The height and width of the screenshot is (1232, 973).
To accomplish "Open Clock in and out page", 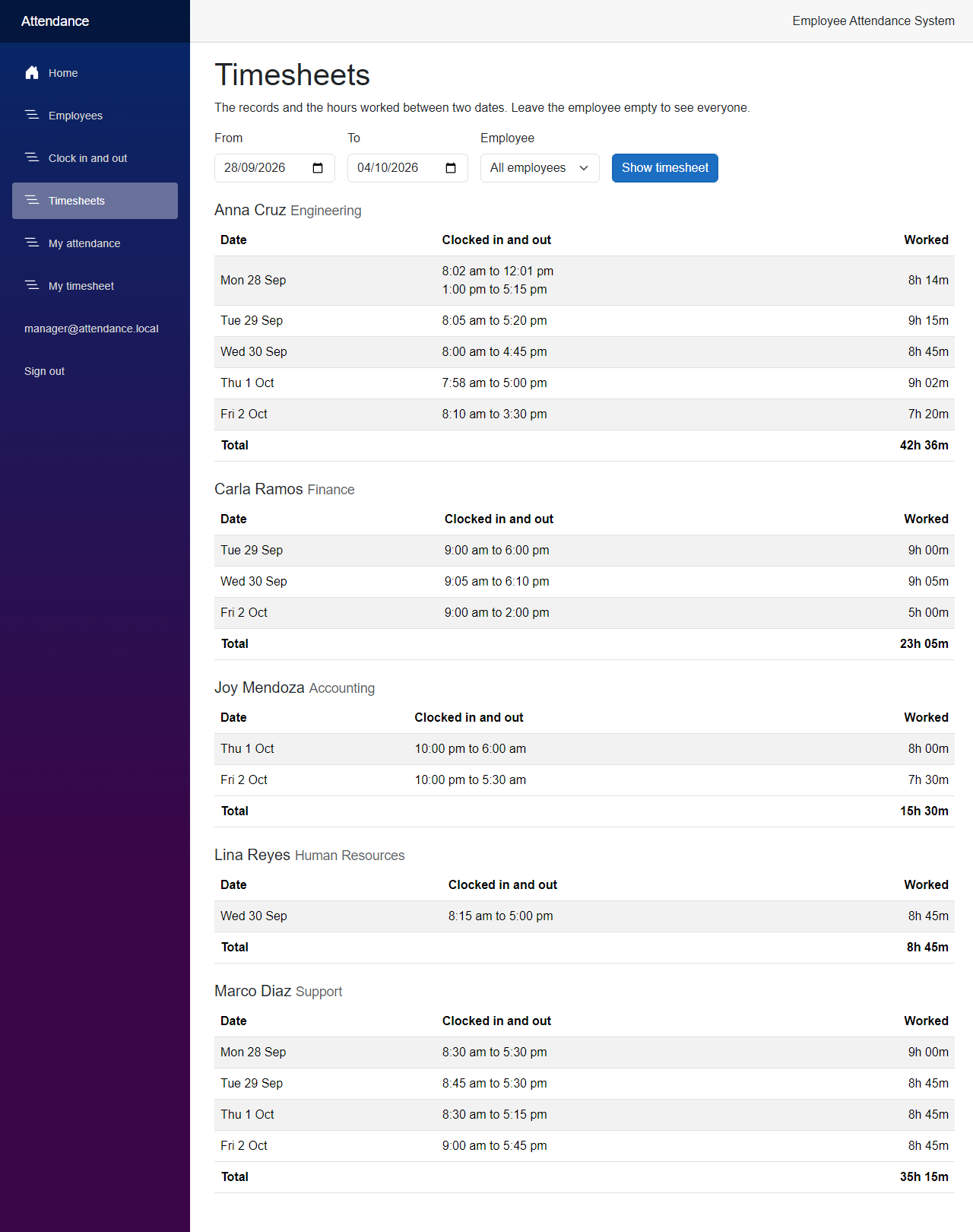I will point(95,158).
